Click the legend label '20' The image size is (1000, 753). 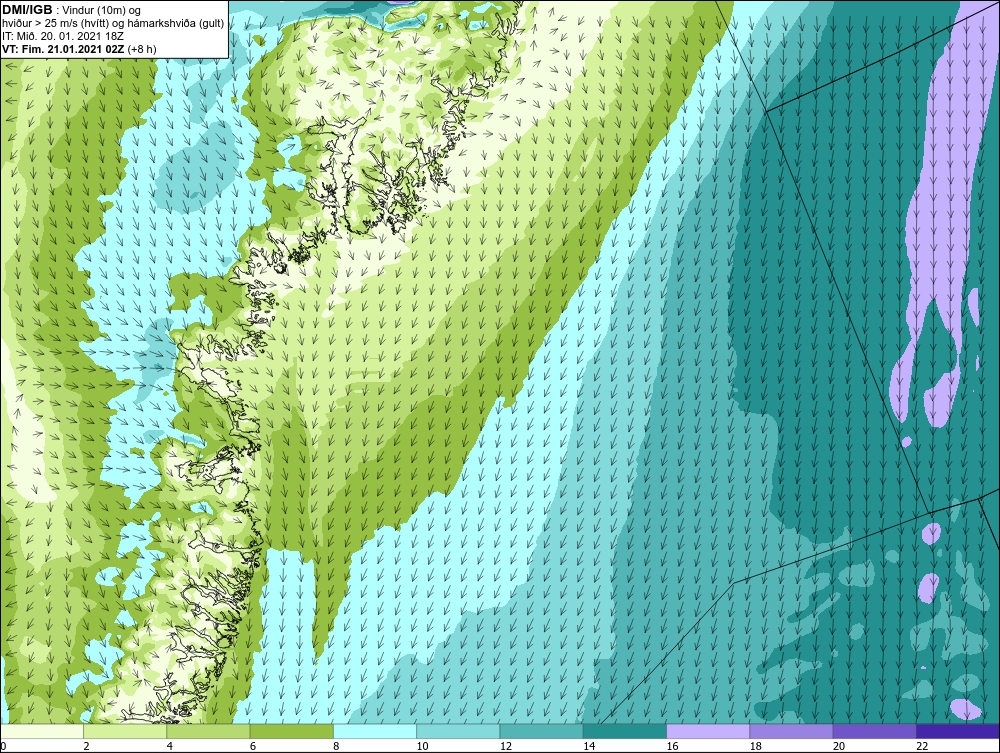pos(839,746)
